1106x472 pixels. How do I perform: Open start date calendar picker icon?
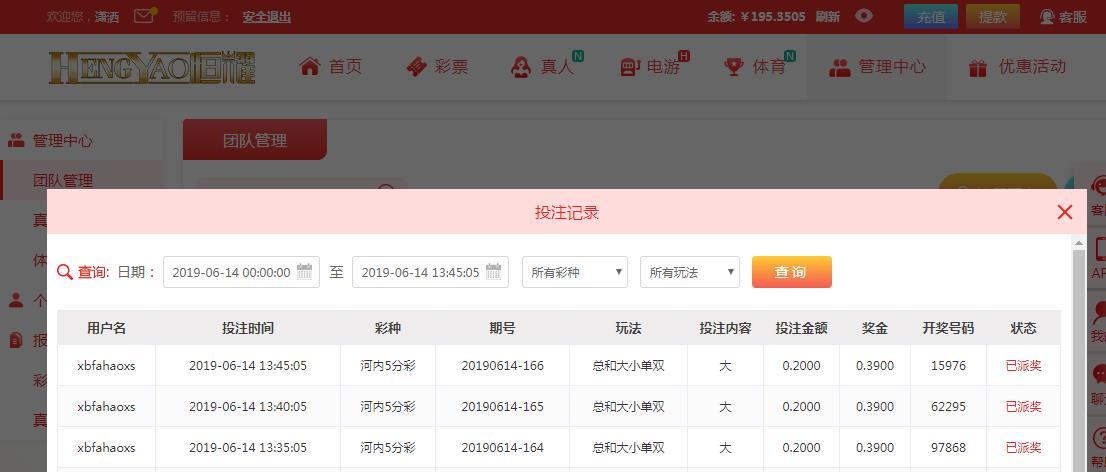305,272
